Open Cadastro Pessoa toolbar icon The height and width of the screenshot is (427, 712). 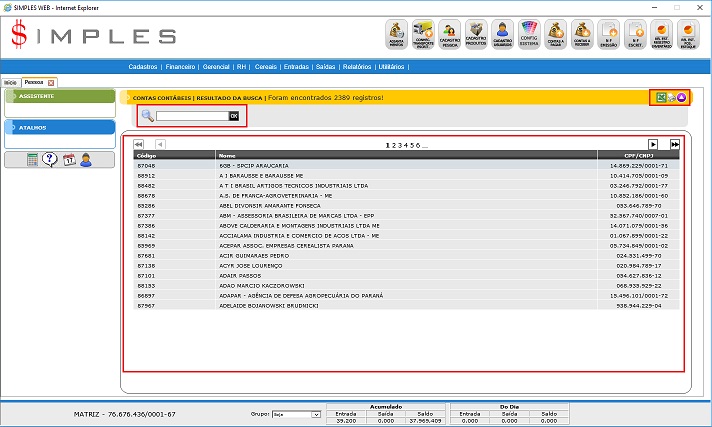449,34
